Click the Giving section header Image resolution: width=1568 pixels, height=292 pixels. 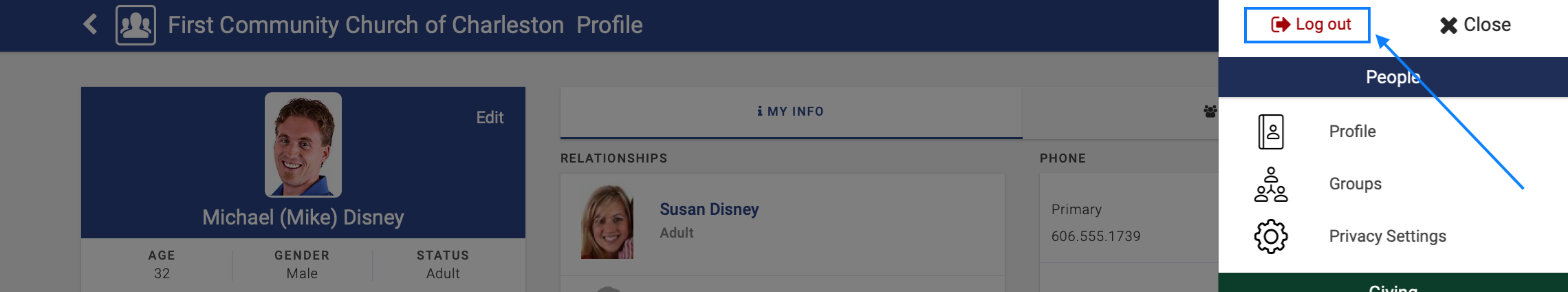coord(1393,285)
